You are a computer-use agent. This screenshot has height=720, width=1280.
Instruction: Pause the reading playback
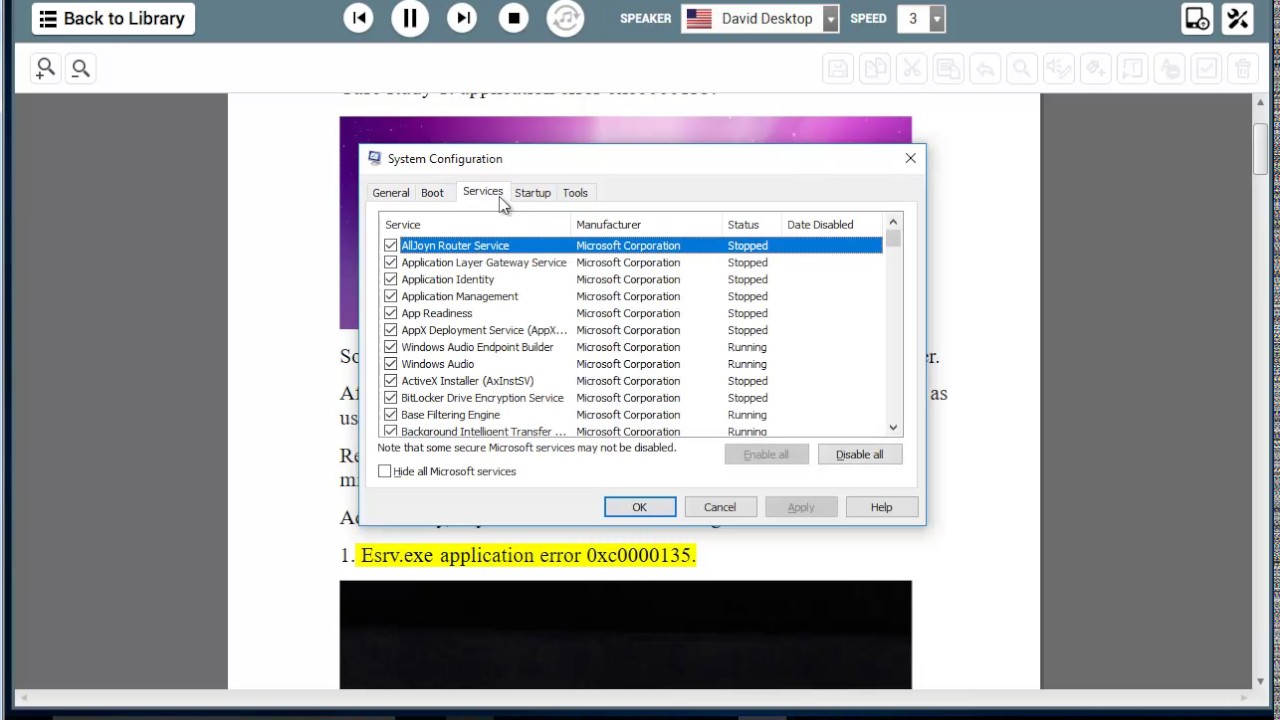pos(410,18)
